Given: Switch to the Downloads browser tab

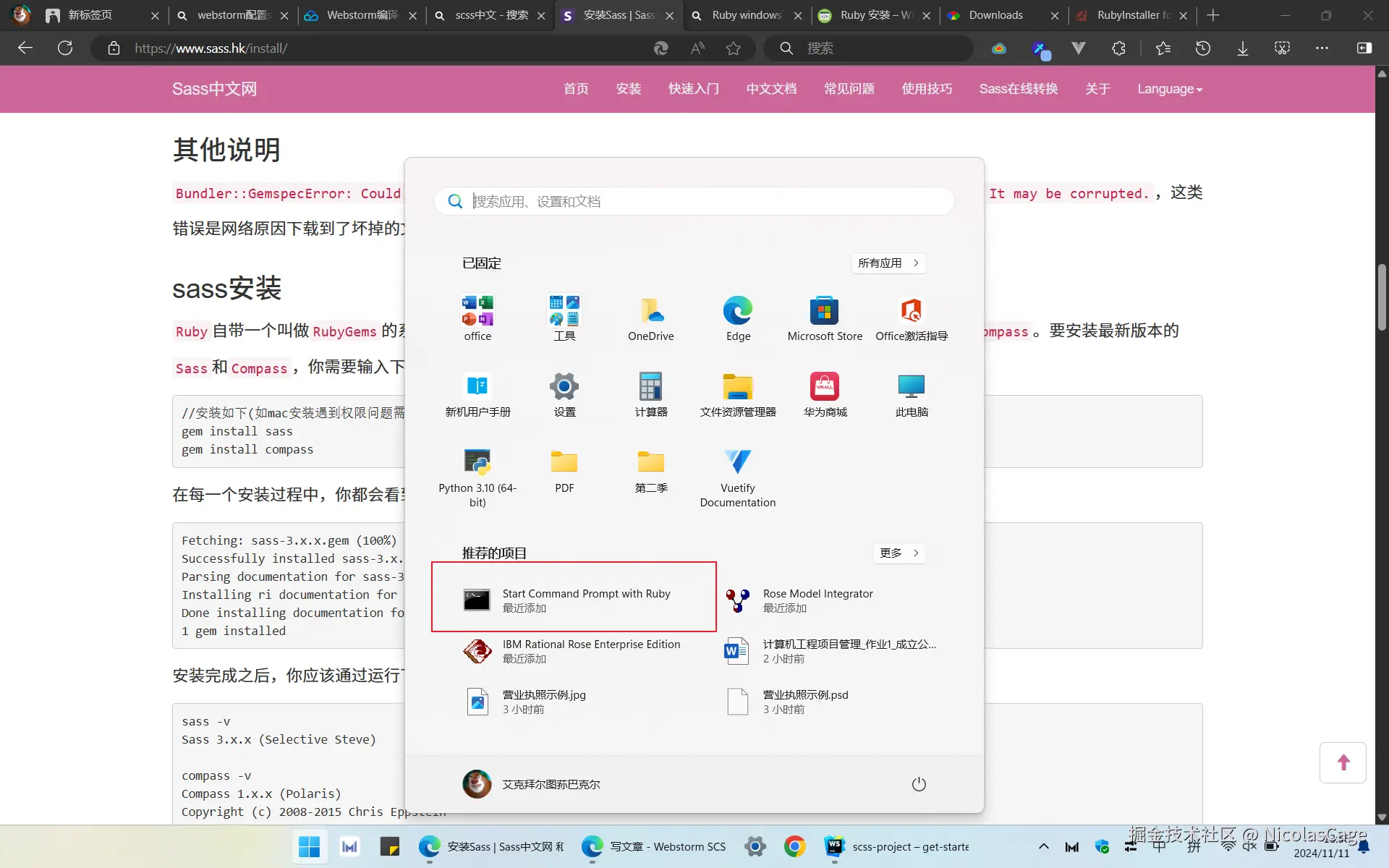Looking at the screenshot, I should tap(995, 15).
